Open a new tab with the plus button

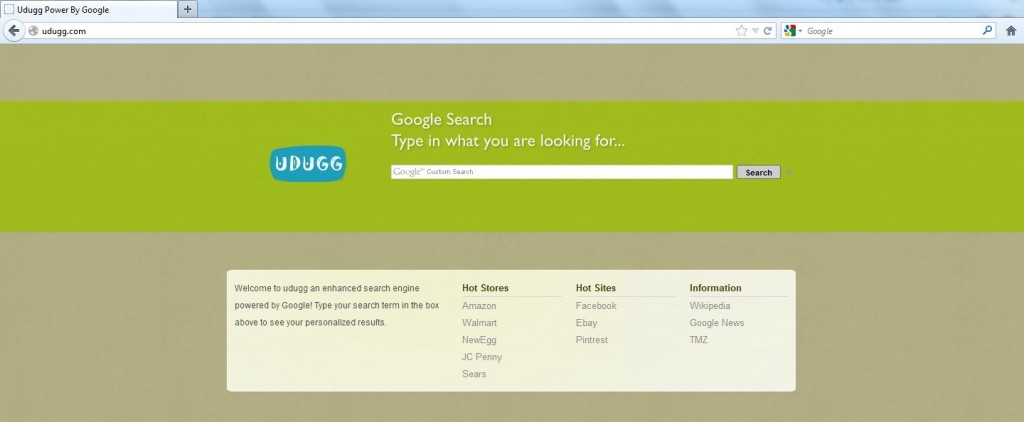tap(187, 9)
